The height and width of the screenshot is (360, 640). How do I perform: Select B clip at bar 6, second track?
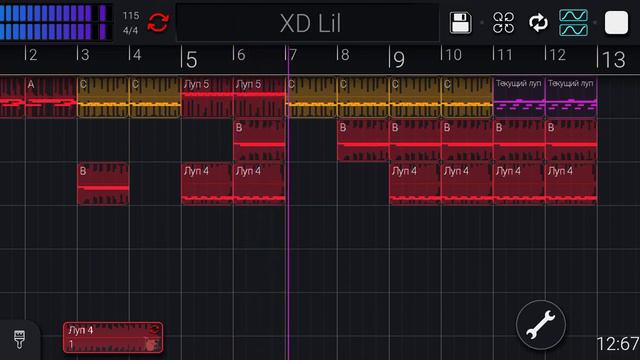(259, 140)
